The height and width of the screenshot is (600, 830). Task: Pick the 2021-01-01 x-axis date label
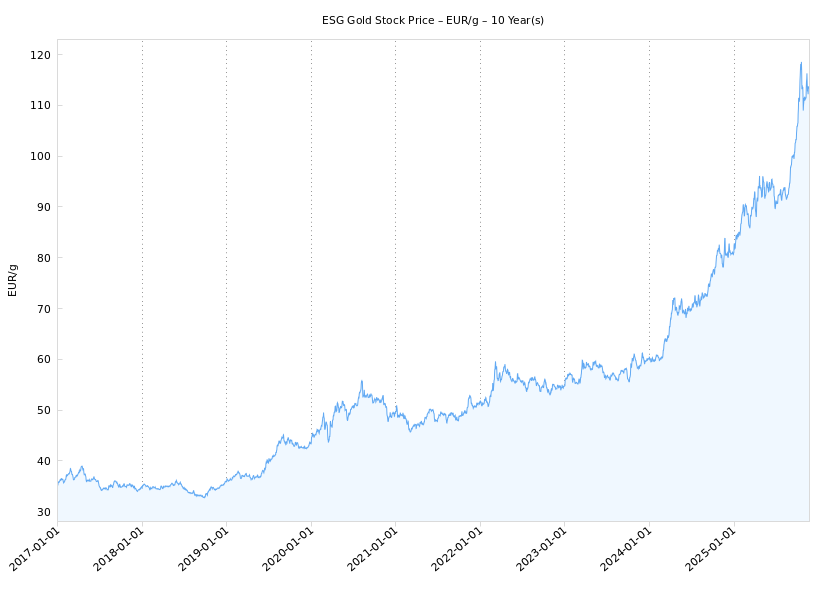[x=374, y=548]
